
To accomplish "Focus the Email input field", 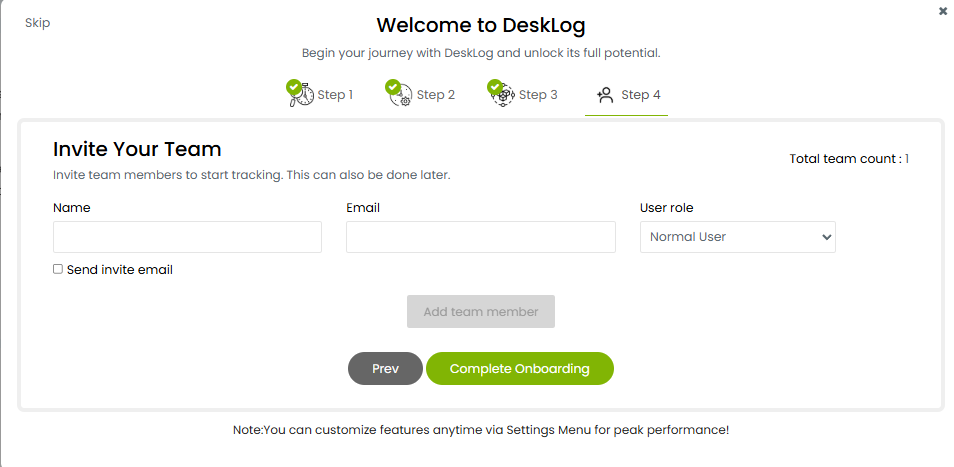I will [x=481, y=237].
